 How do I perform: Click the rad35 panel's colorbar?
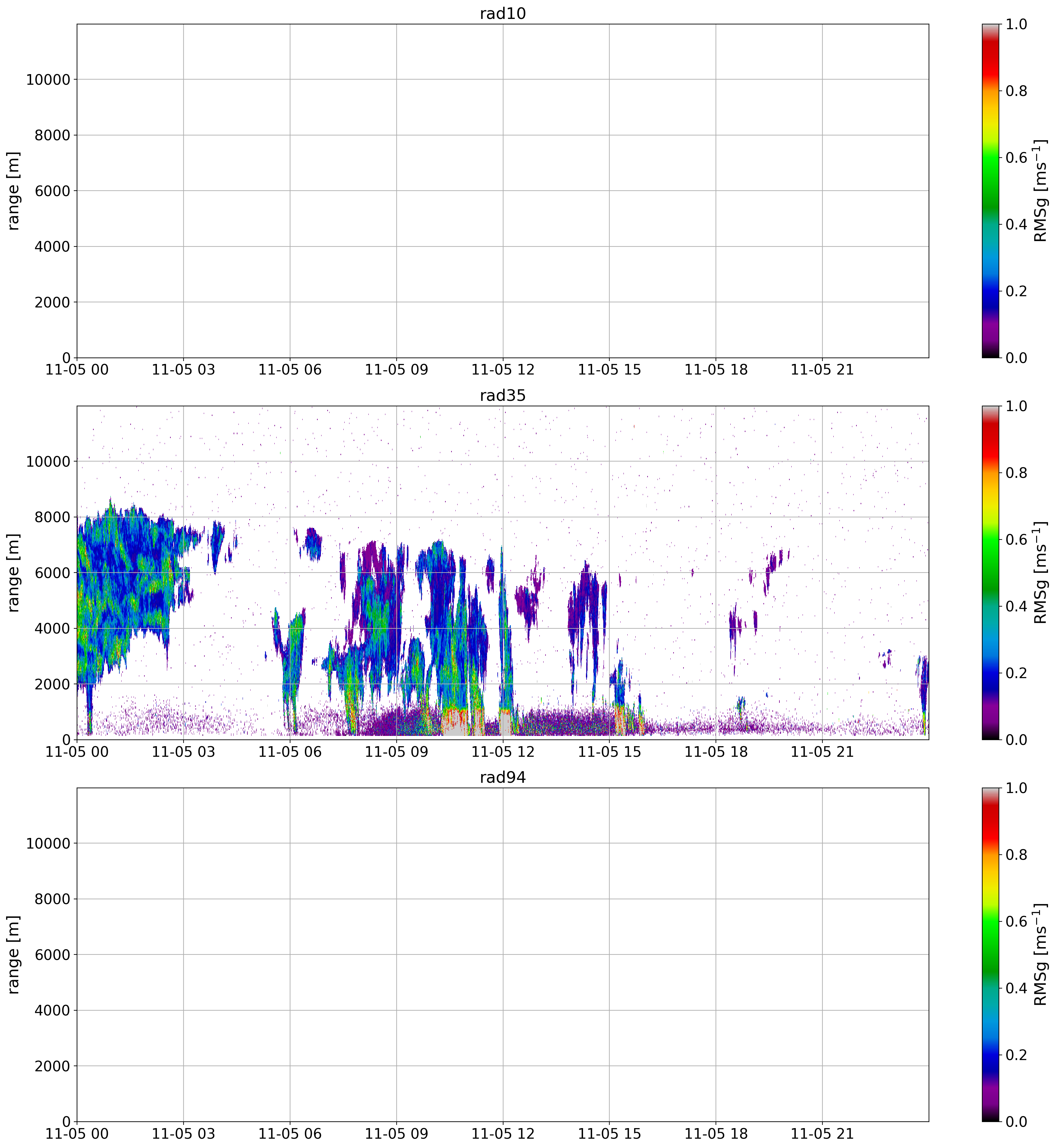[x=991, y=573]
